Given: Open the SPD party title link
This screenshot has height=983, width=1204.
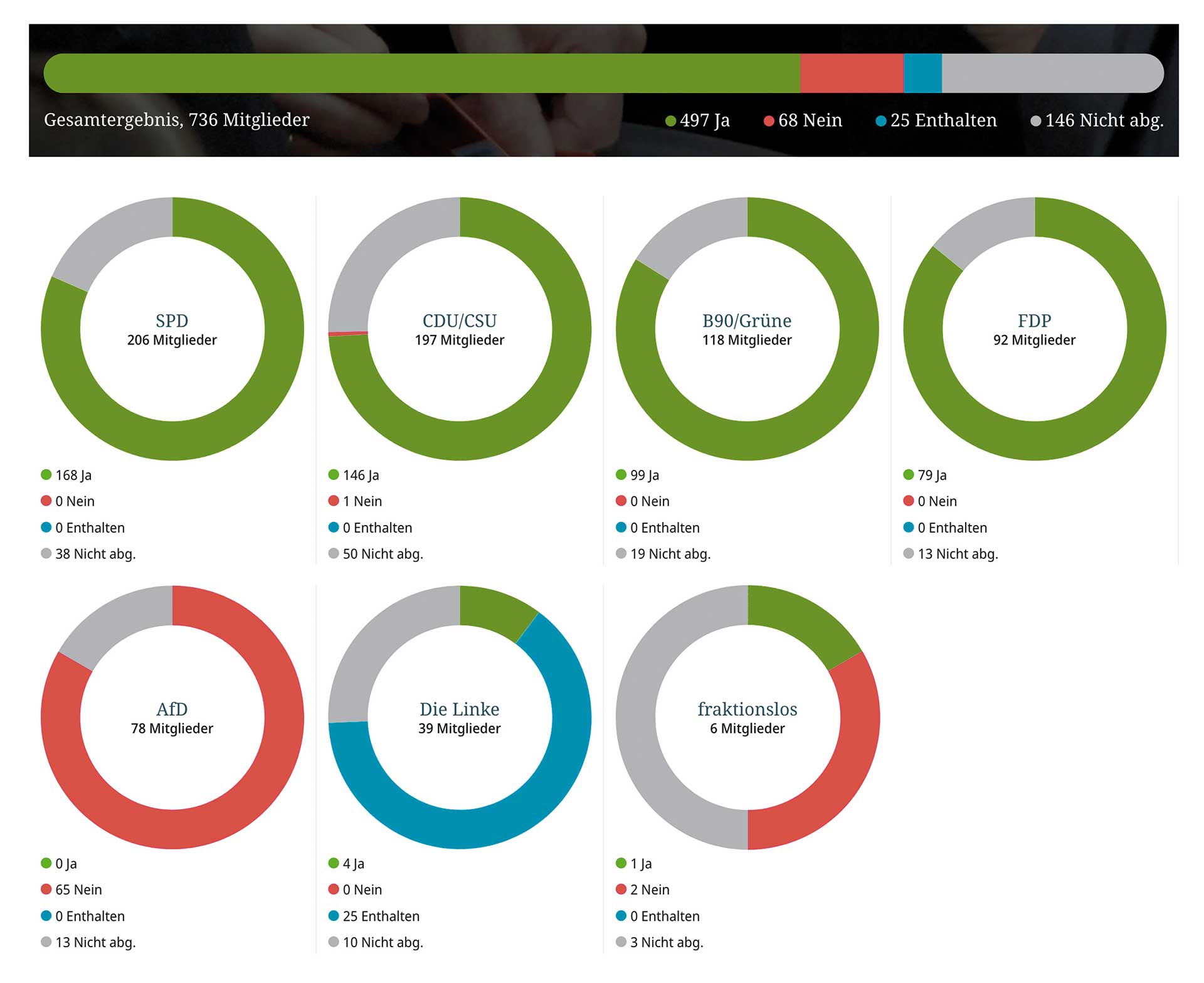Looking at the screenshot, I should coord(172,321).
